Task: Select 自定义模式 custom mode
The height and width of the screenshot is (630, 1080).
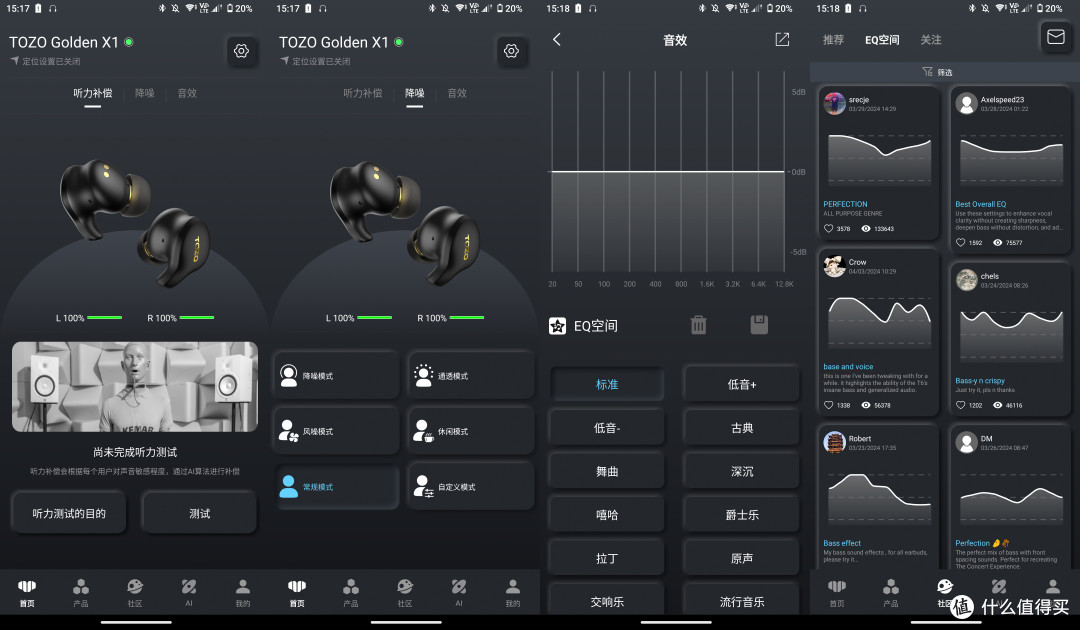Action: click(471, 486)
